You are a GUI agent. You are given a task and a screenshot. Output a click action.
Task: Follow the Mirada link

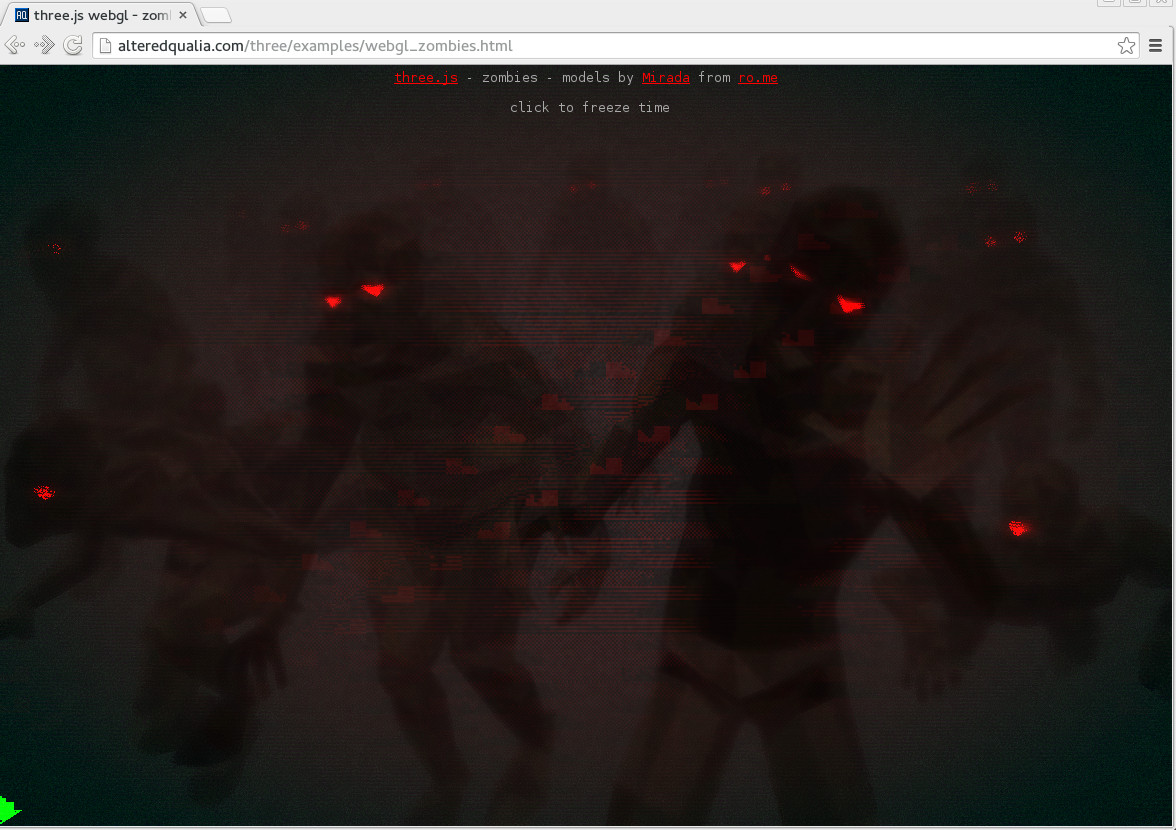coord(666,78)
